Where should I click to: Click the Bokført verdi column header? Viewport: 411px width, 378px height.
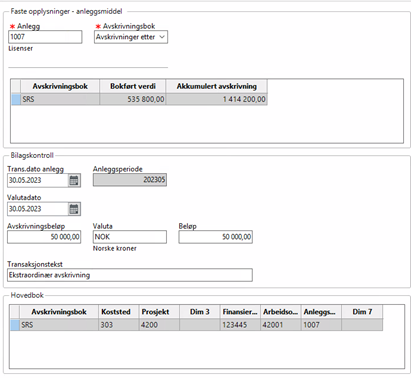133,86
